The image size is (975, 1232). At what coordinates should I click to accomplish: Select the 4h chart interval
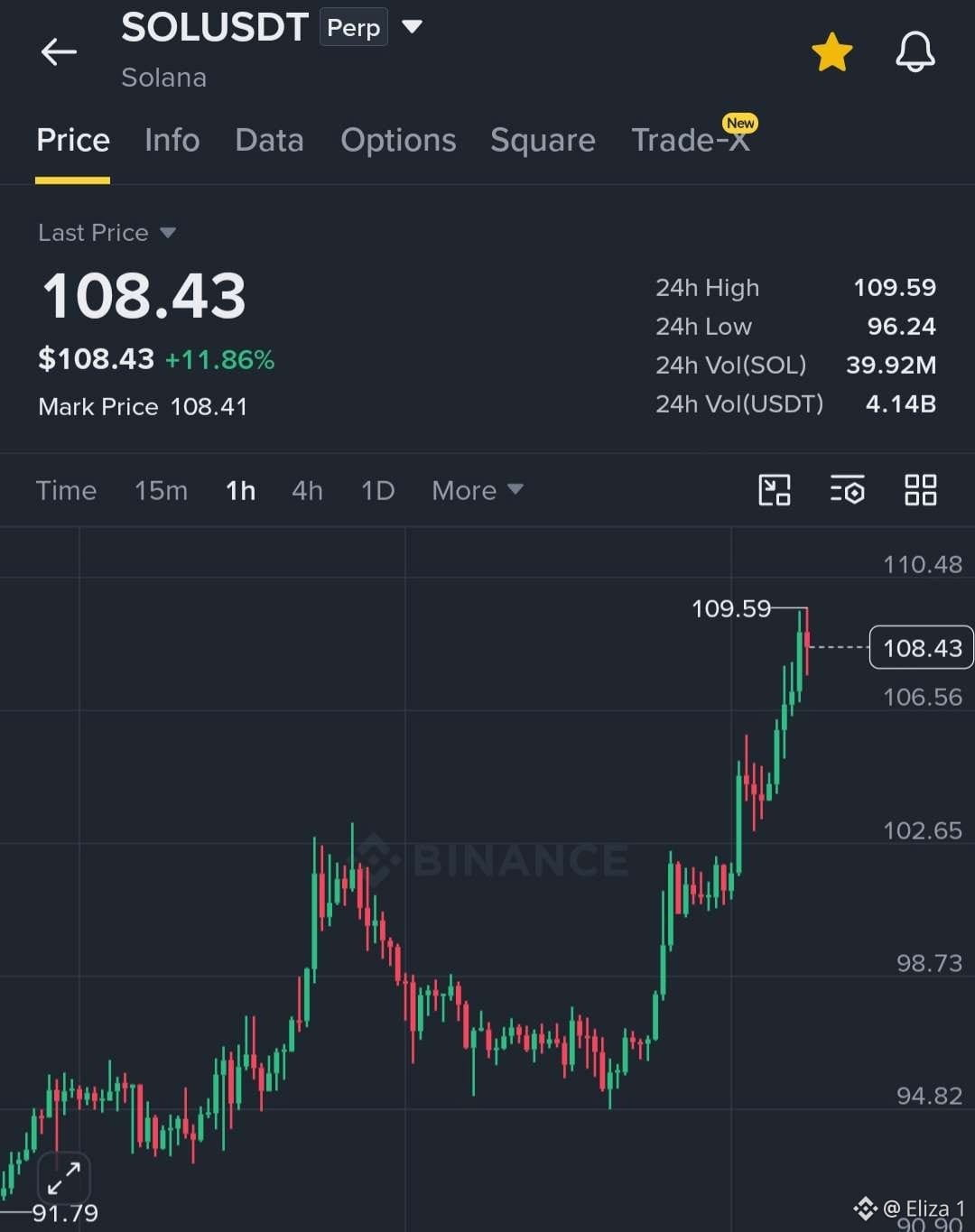[307, 490]
